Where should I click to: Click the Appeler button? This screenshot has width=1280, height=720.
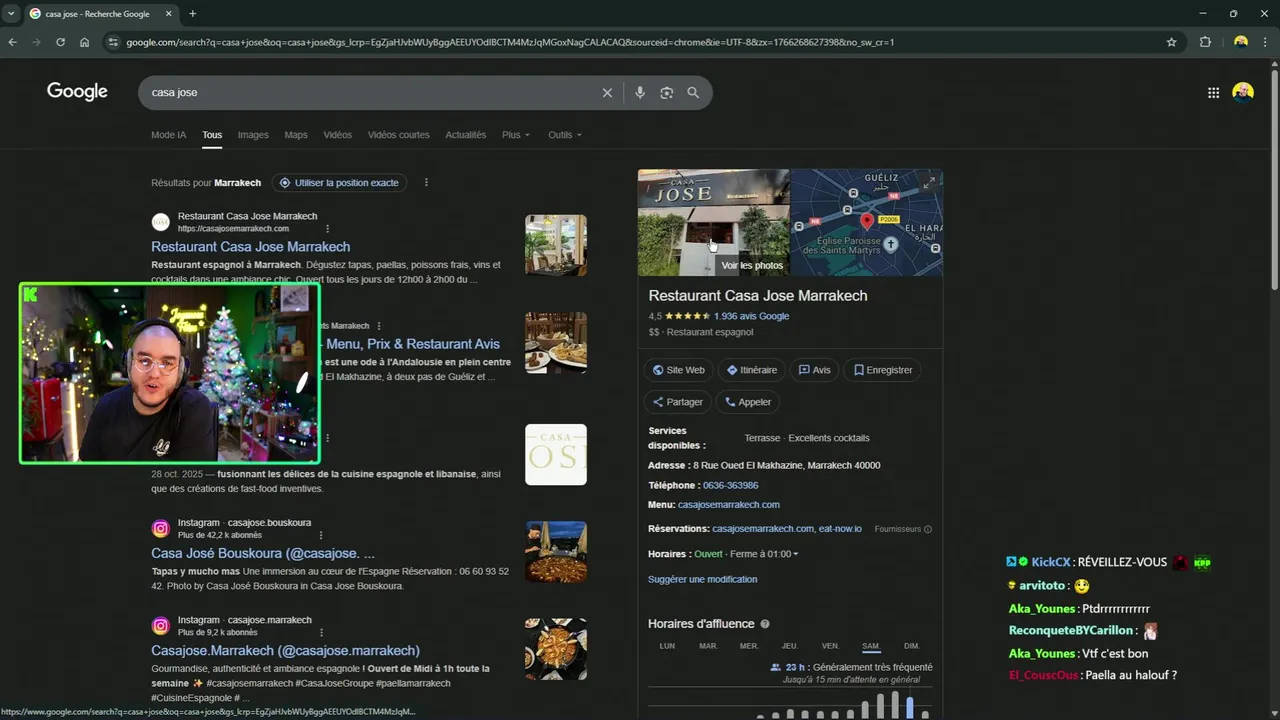point(748,402)
